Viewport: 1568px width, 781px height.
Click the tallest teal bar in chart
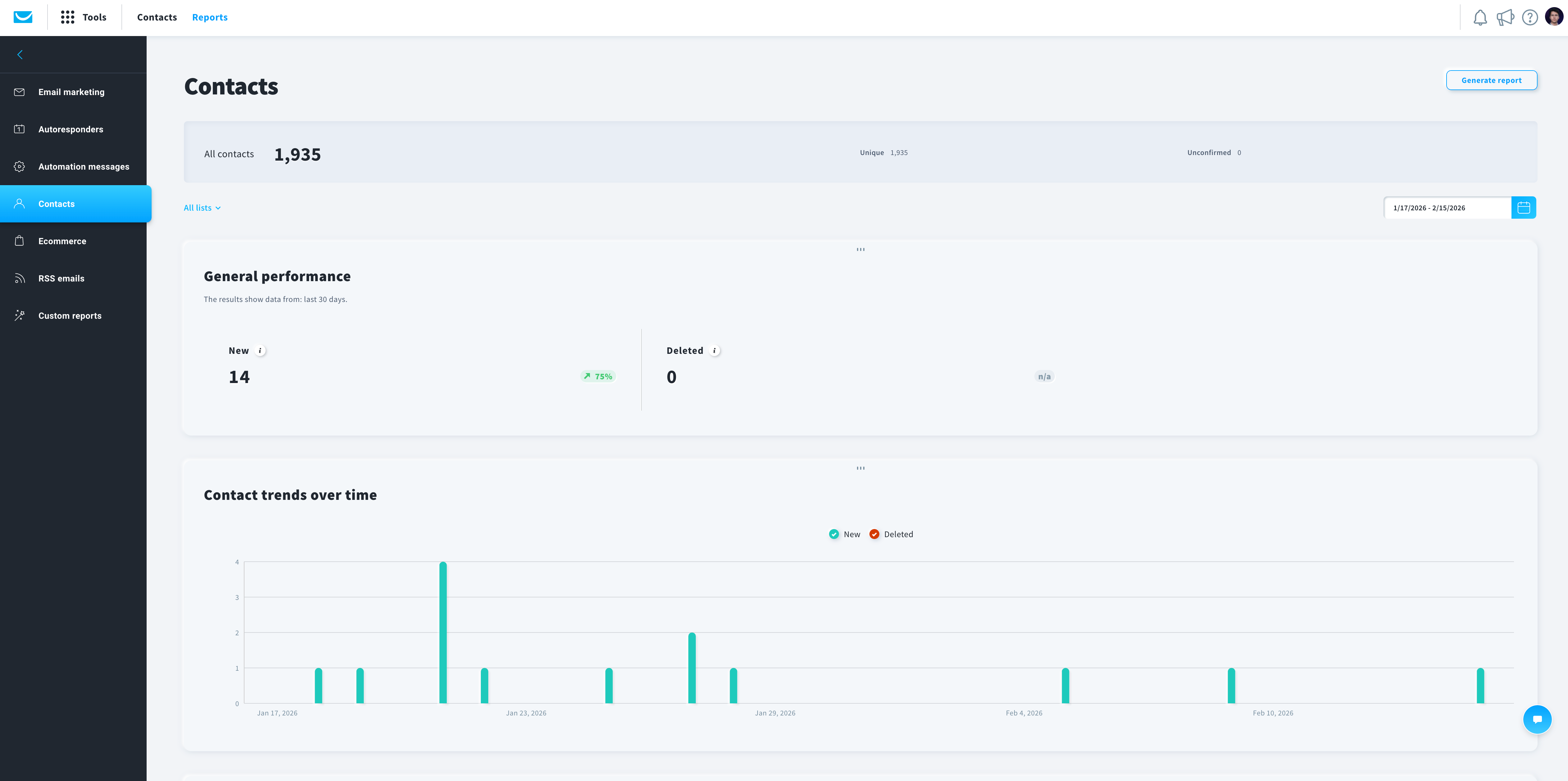tap(443, 633)
